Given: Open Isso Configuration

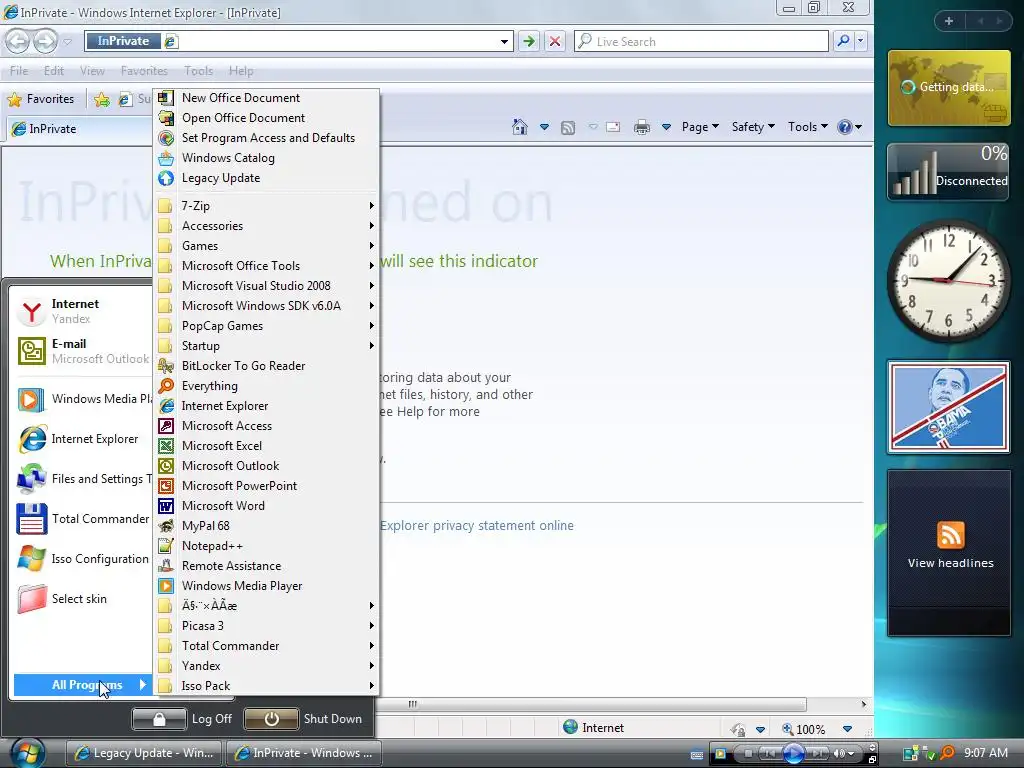Looking at the screenshot, I should [x=82, y=559].
